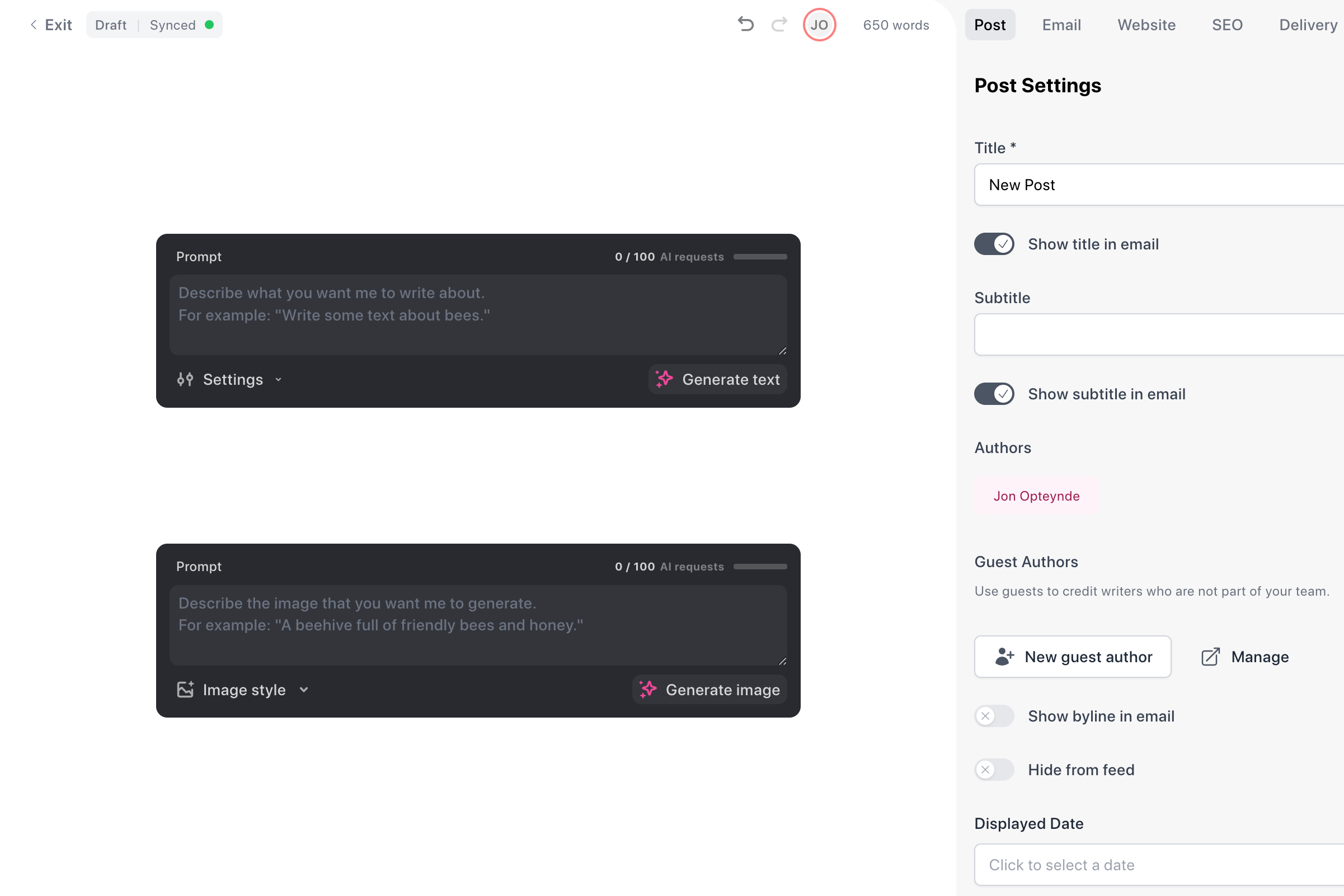The height and width of the screenshot is (896, 1344).
Task: Click the undo arrow icon
Action: [x=745, y=25]
